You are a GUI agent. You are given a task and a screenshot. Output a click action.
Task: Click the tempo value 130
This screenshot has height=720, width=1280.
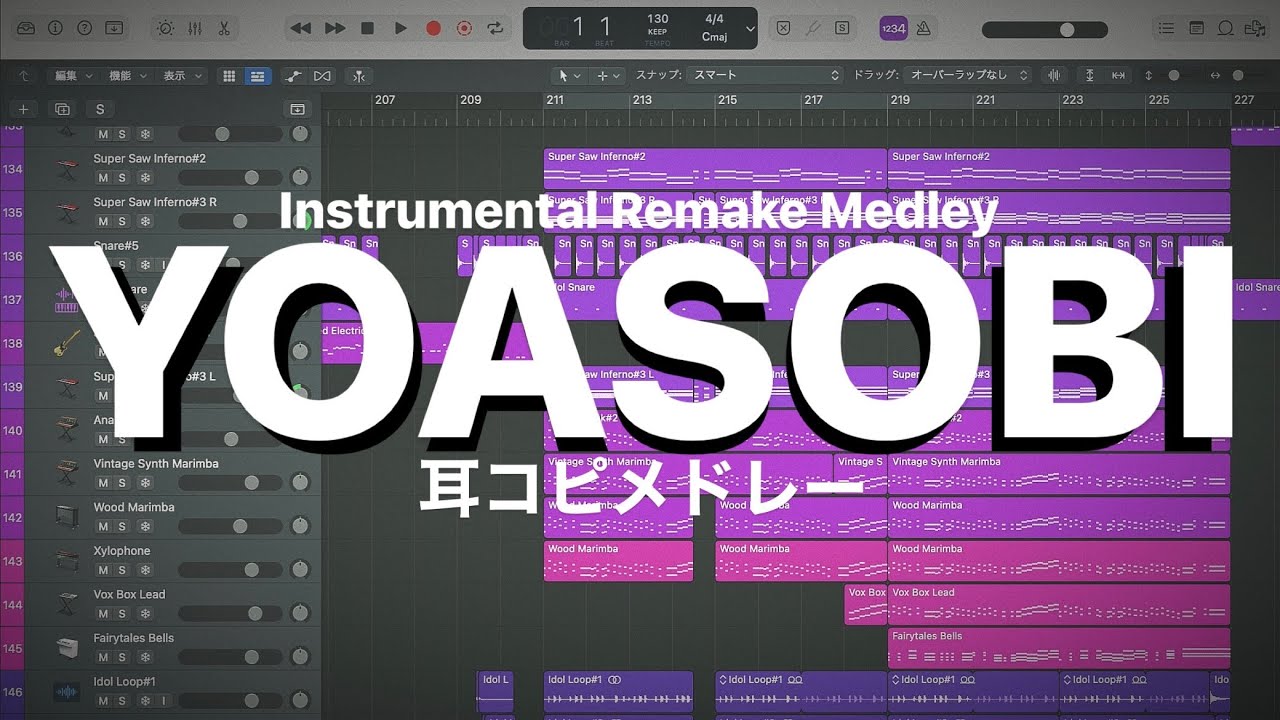pyautogui.click(x=658, y=19)
